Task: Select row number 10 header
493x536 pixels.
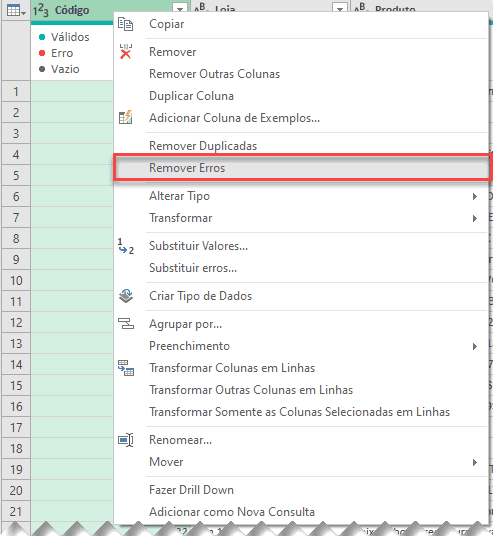Action: tap(16, 281)
